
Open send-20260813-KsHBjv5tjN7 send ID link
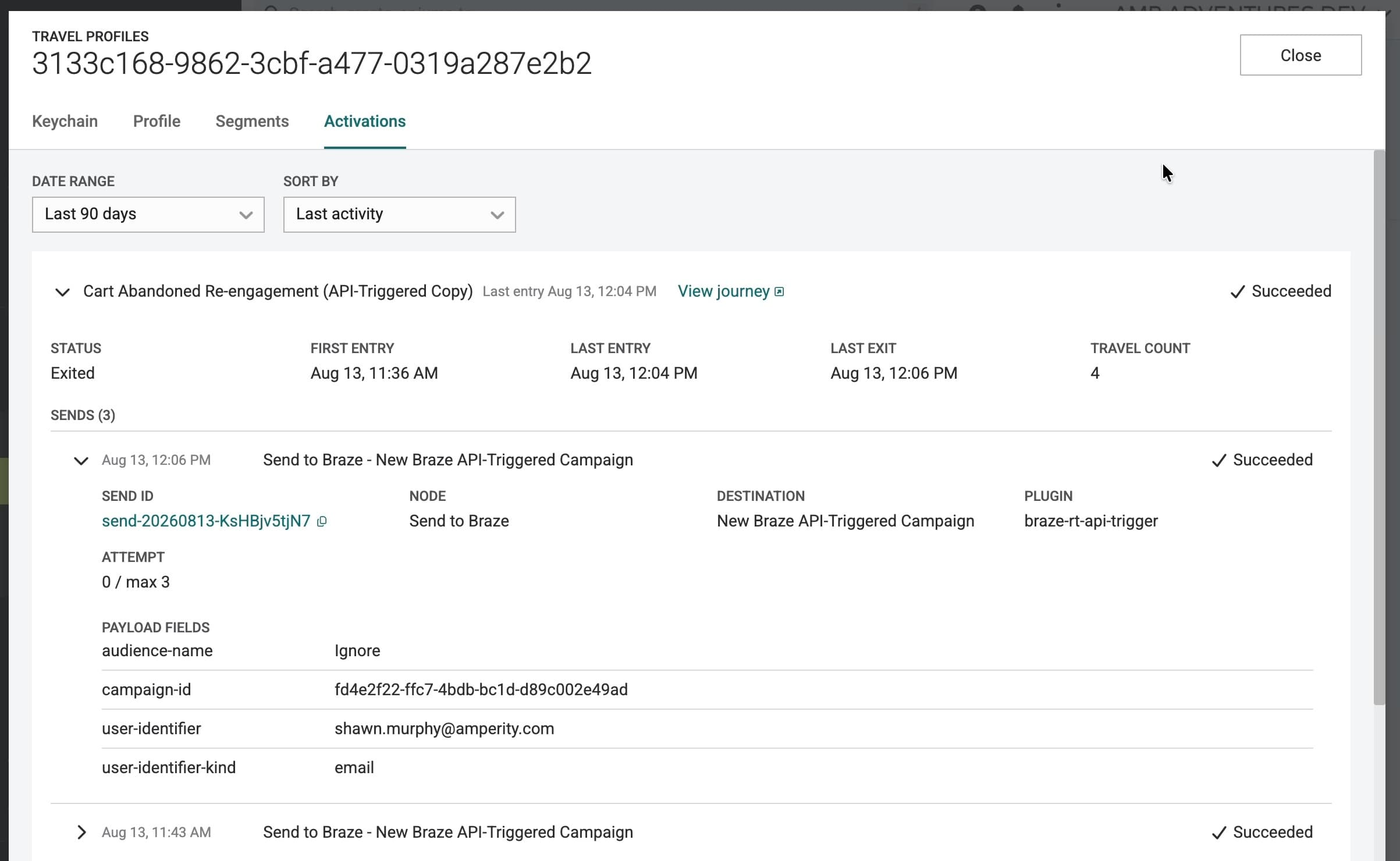tap(206, 521)
